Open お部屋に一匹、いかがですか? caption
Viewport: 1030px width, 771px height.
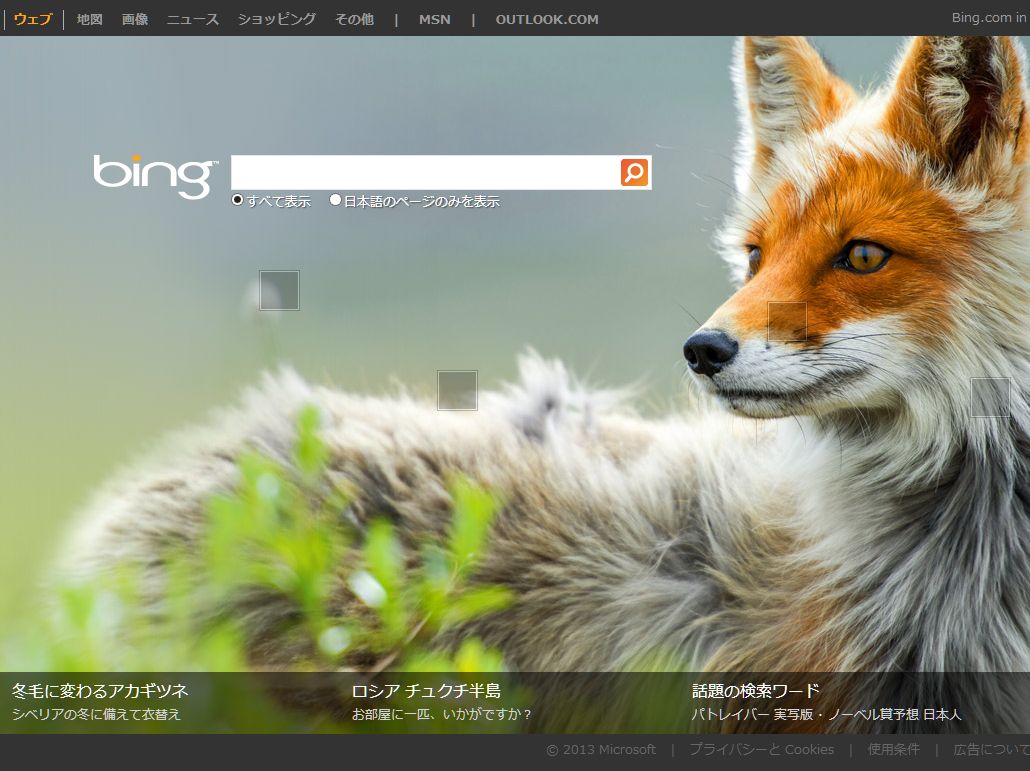(x=441, y=714)
